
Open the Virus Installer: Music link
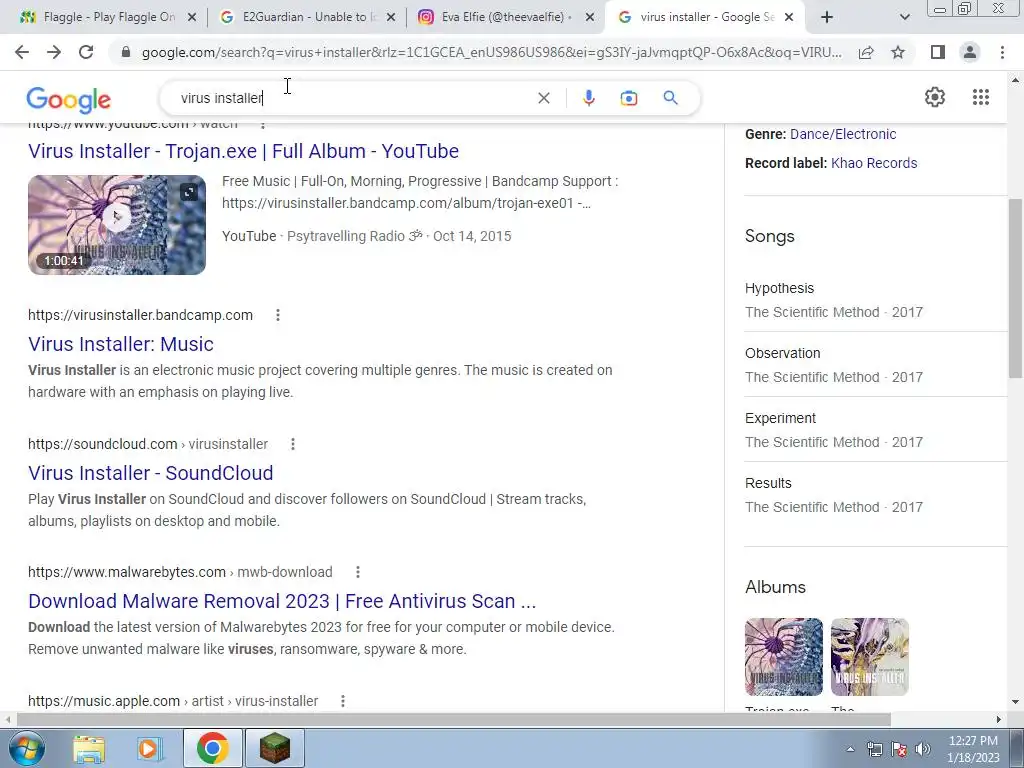(121, 344)
